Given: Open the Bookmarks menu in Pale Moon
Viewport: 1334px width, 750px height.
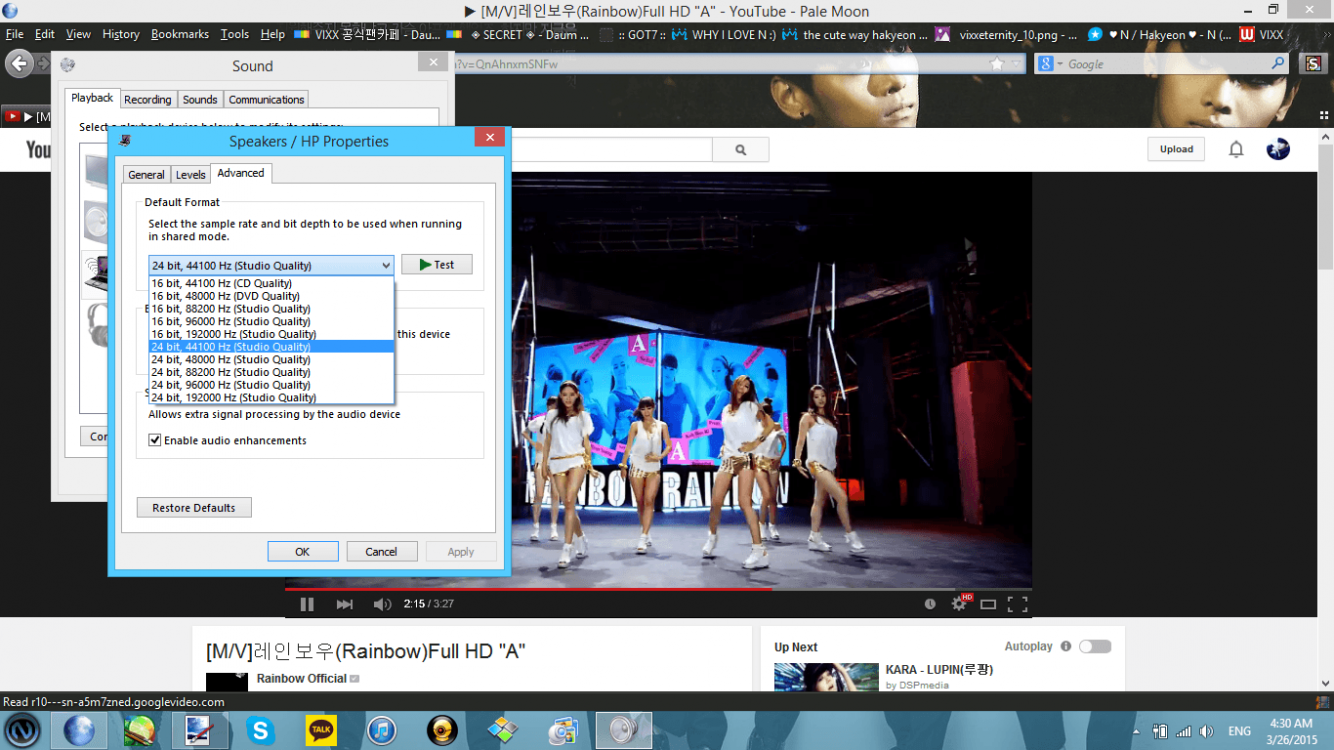Looking at the screenshot, I should [179, 33].
